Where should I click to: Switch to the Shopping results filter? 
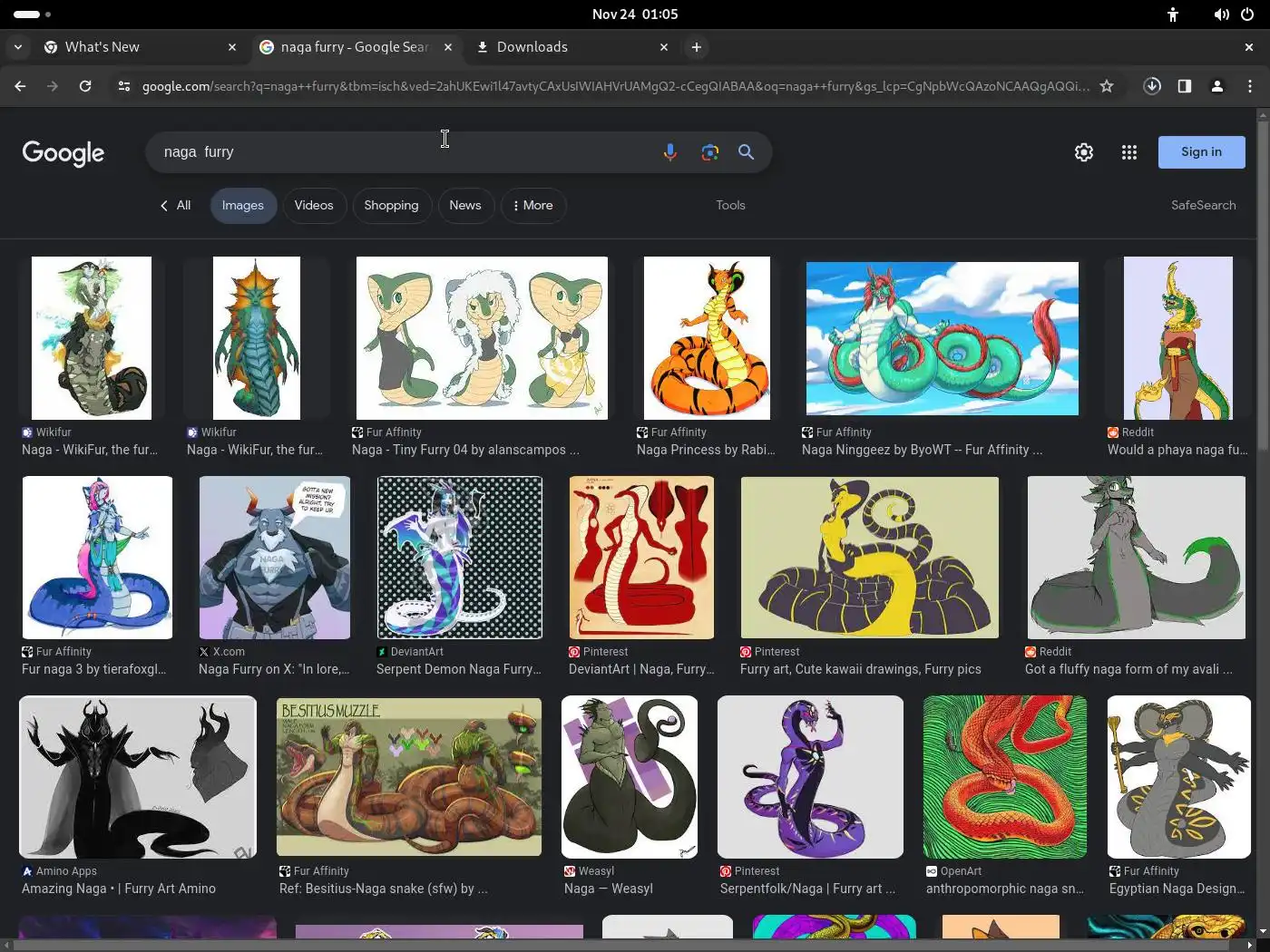[391, 206]
